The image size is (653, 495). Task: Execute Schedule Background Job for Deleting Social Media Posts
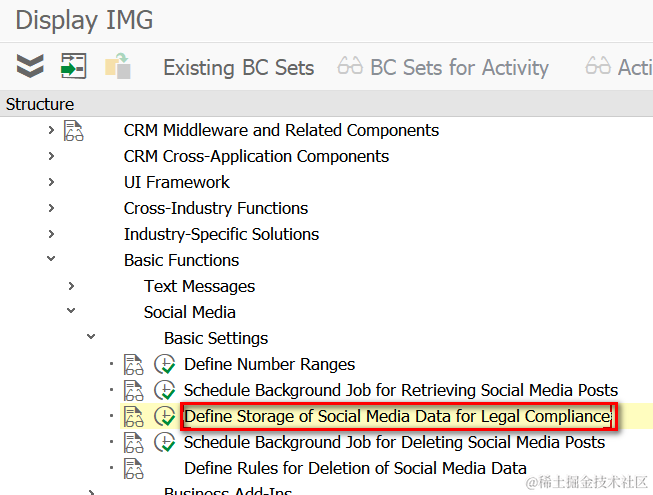164,442
